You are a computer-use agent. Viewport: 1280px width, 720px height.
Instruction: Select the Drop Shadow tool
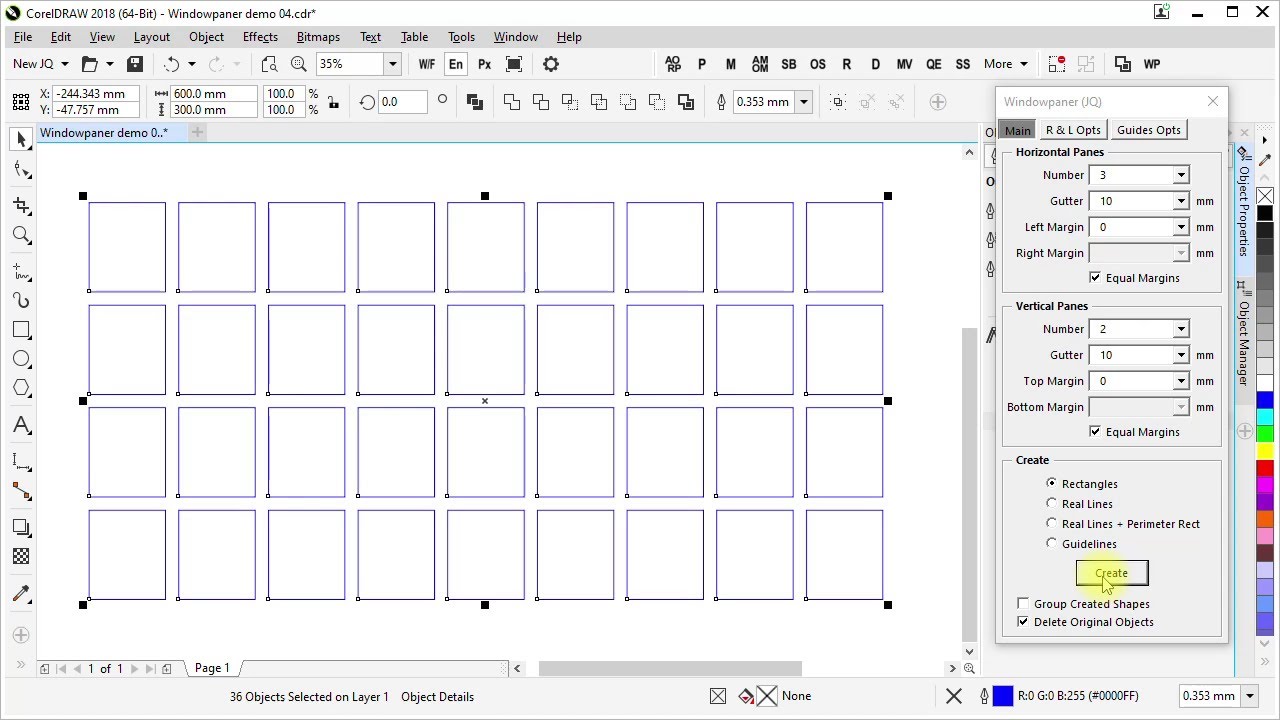(21, 527)
